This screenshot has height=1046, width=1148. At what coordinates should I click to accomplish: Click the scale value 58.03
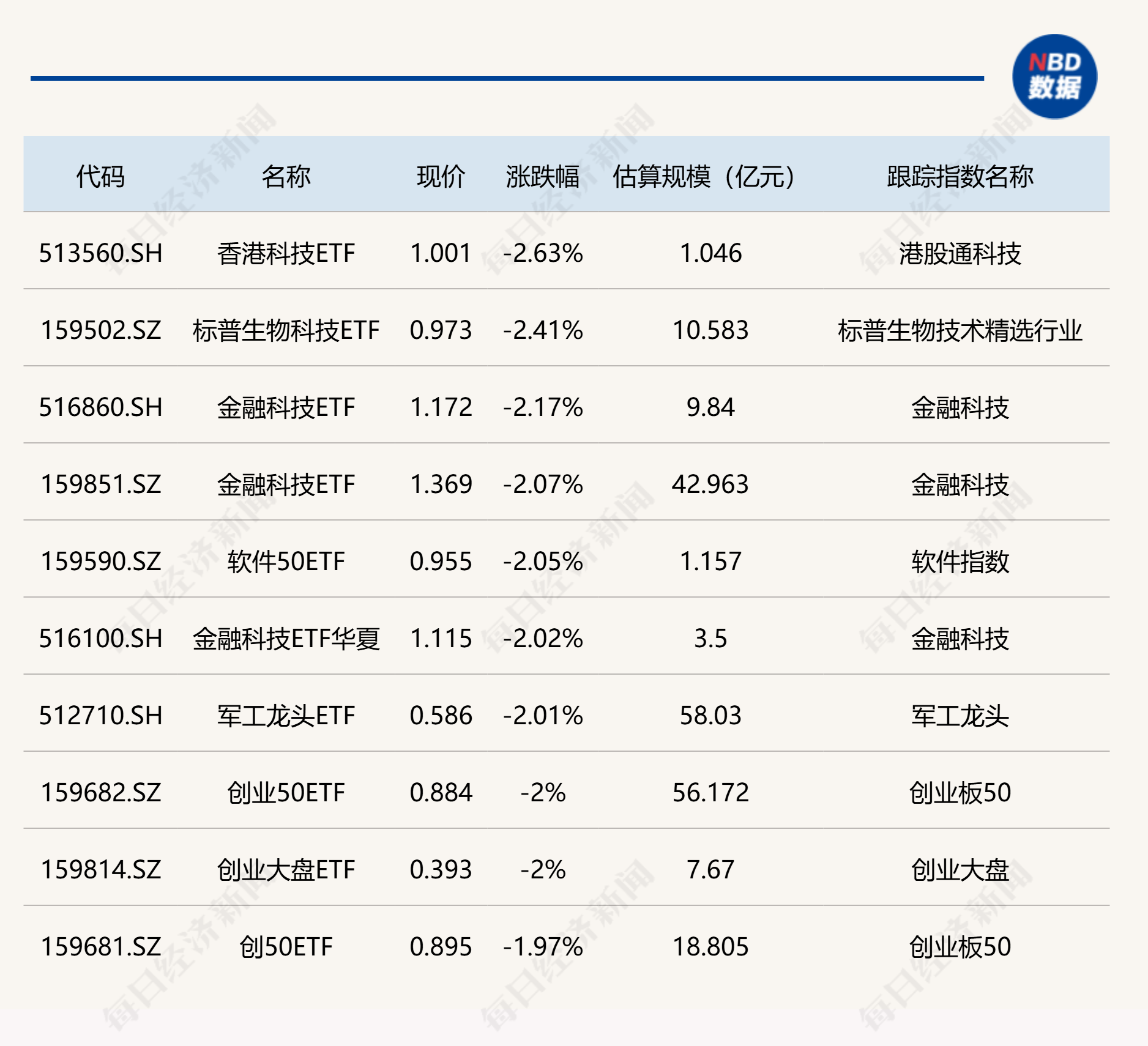coord(710,716)
